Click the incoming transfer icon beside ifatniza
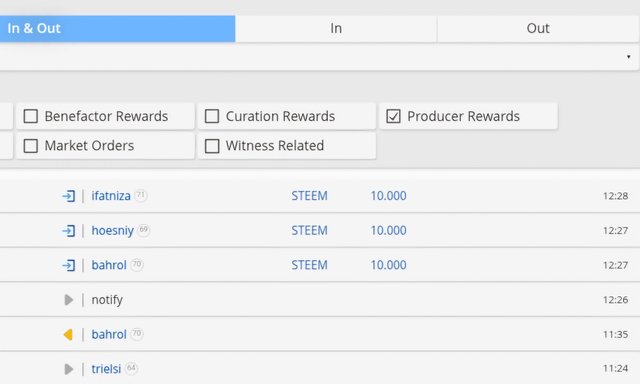This screenshot has height=384, width=640. pyautogui.click(x=69, y=196)
